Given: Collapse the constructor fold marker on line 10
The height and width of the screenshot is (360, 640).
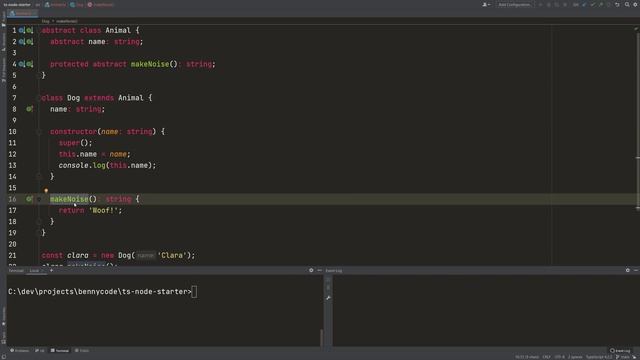Looking at the screenshot, I should pos(39,132).
